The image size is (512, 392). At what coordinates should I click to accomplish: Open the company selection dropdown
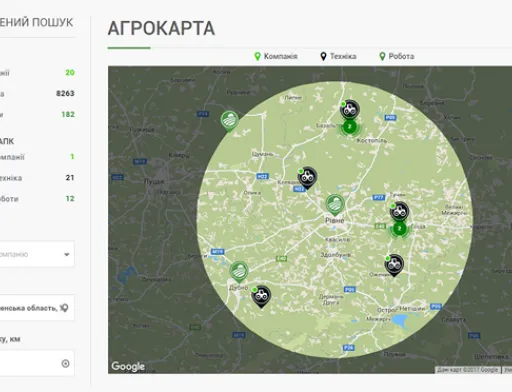click(36, 254)
